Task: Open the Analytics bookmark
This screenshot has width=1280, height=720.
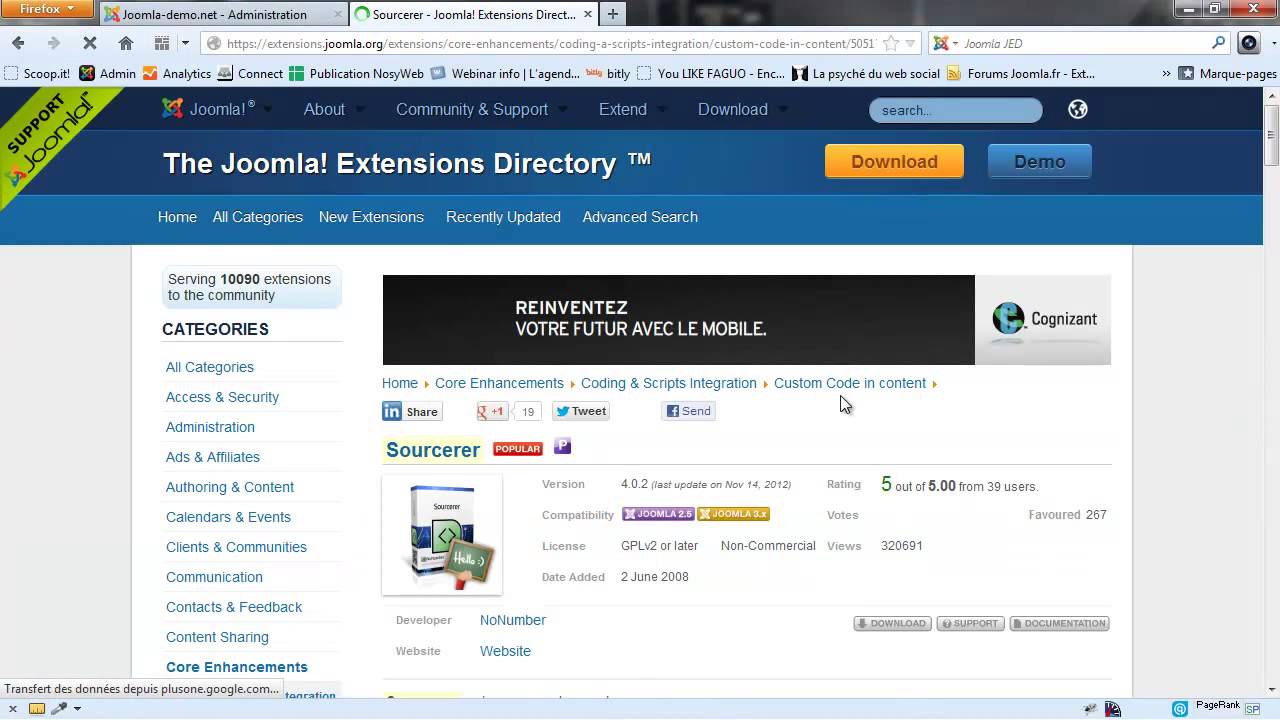Action: click(177, 73)
